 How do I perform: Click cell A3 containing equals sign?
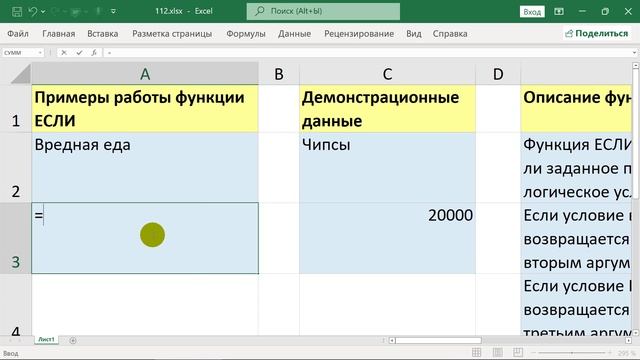[145, 238]
